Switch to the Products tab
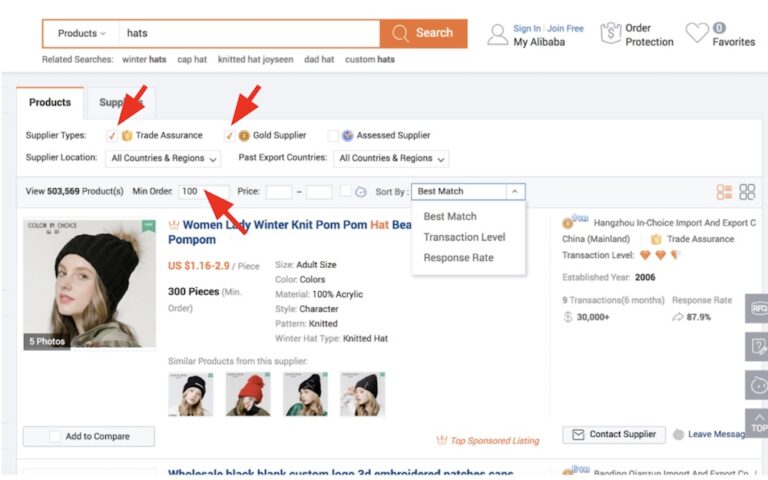Image resolution: width=768 pixels, height=480 pixels. click(50, 102)
